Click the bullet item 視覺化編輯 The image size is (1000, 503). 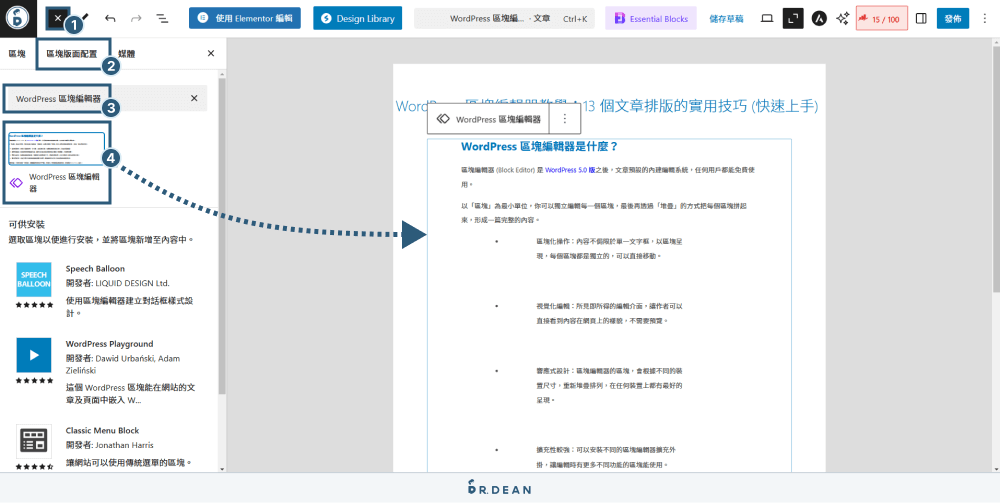(x=610, y=313)
